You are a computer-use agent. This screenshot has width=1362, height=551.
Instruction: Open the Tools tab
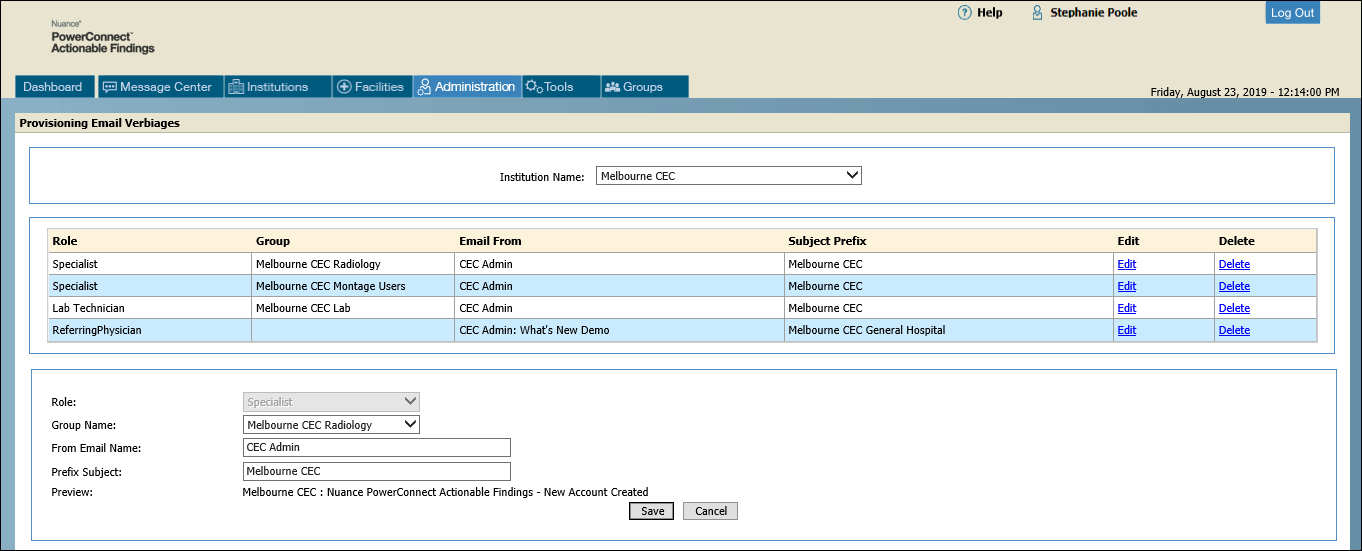[560, 87]
